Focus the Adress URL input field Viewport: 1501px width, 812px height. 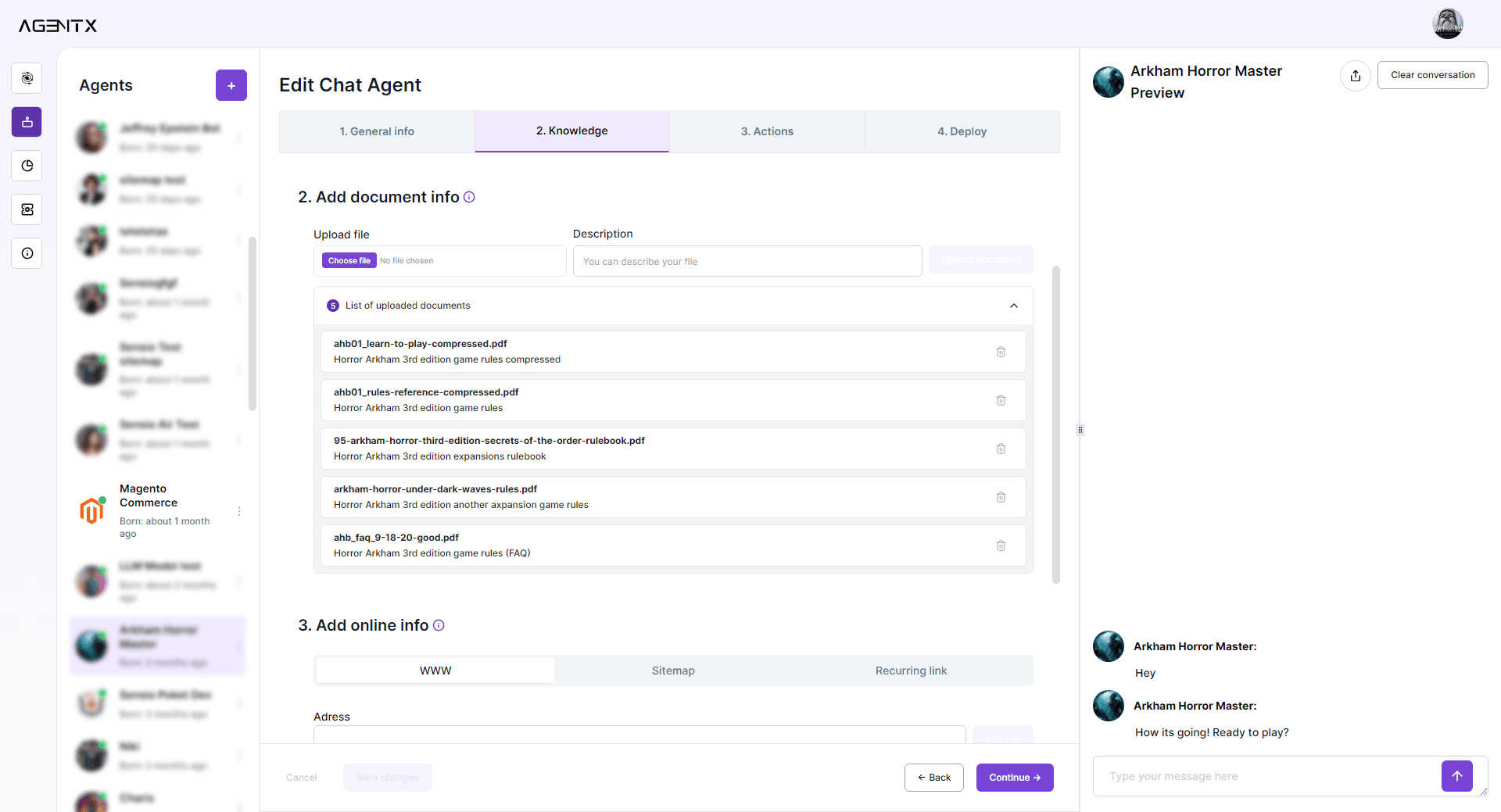[639, 735]
